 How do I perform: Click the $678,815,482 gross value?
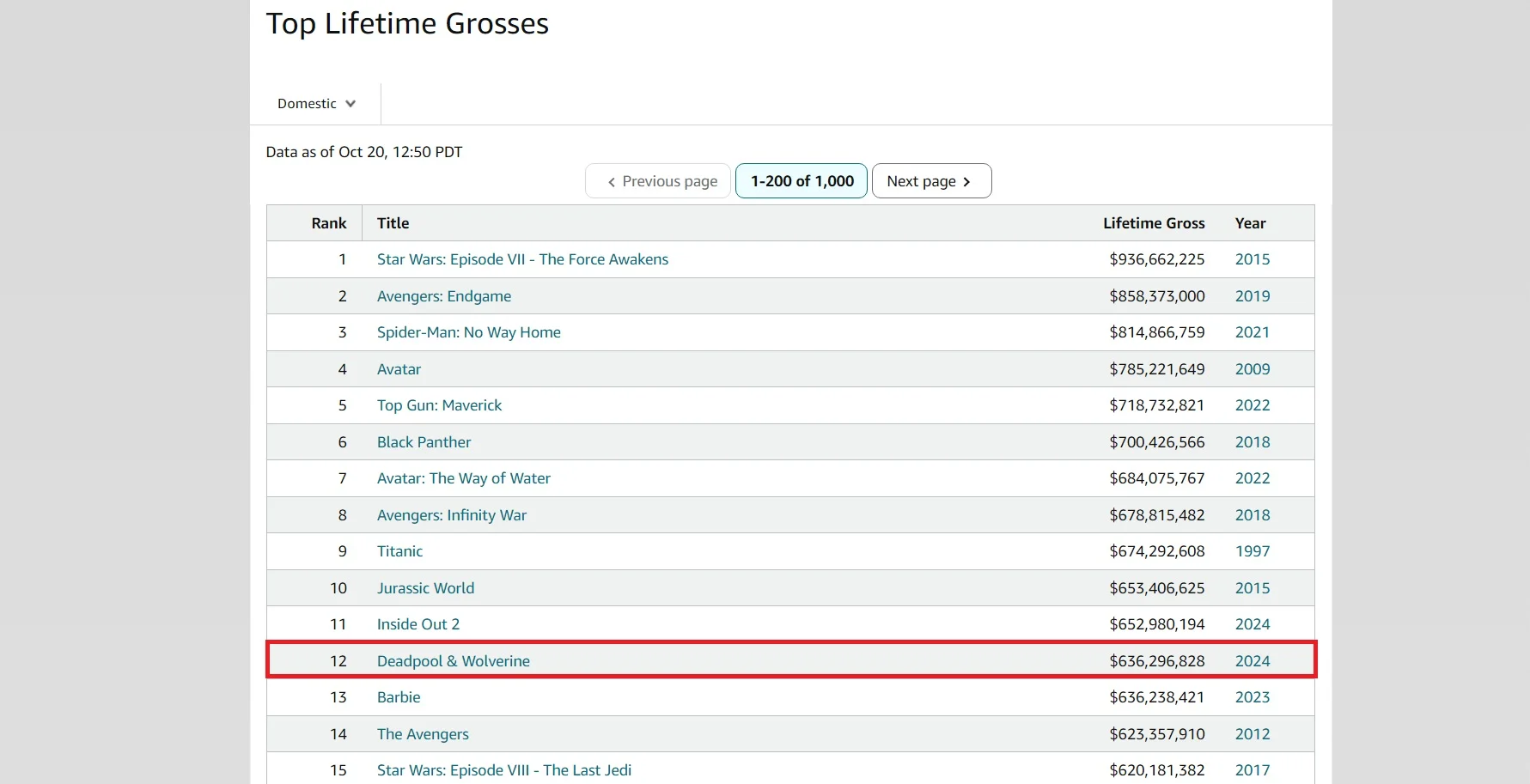pyautogui.click(x=1157, y=515)
